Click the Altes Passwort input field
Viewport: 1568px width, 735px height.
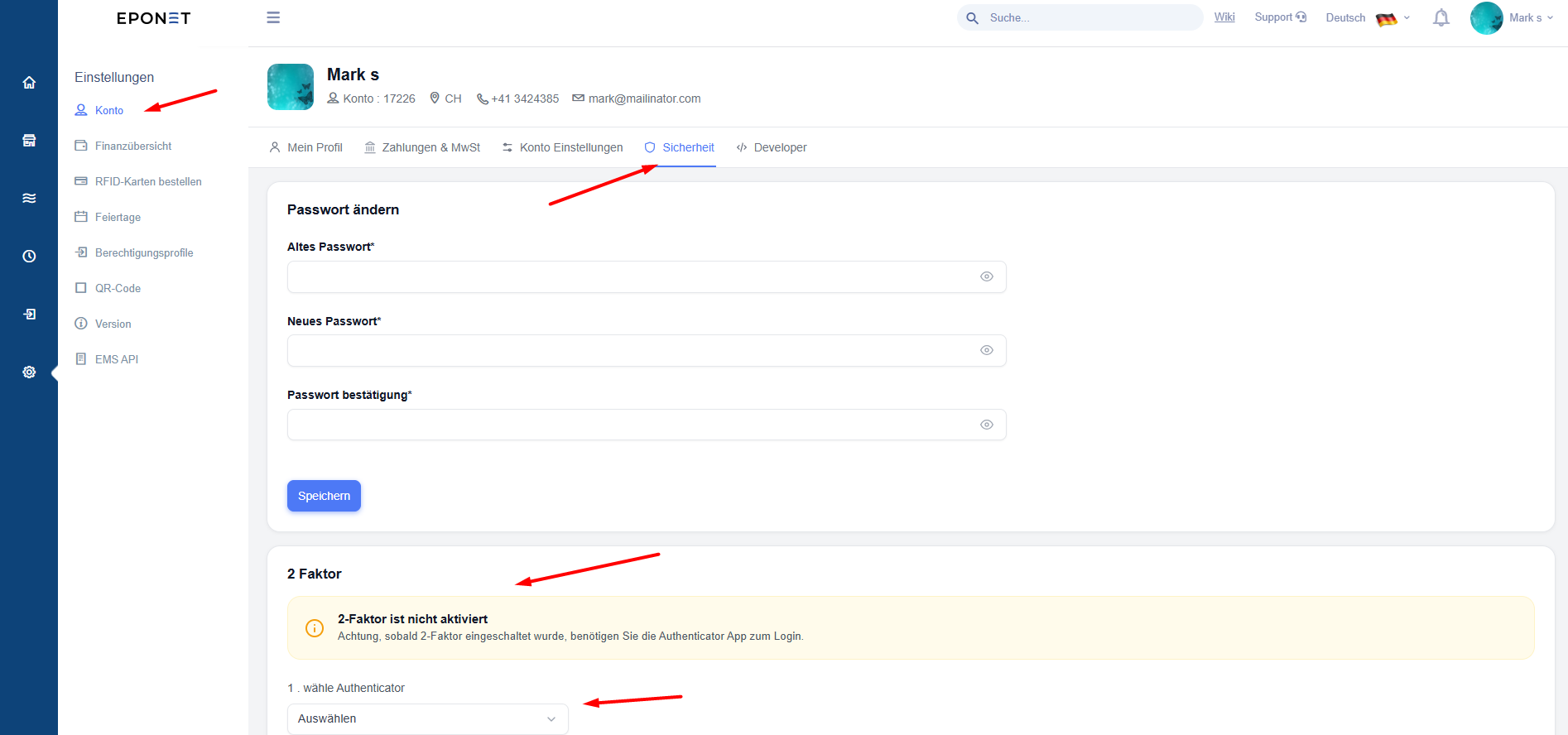coord(647,276)
